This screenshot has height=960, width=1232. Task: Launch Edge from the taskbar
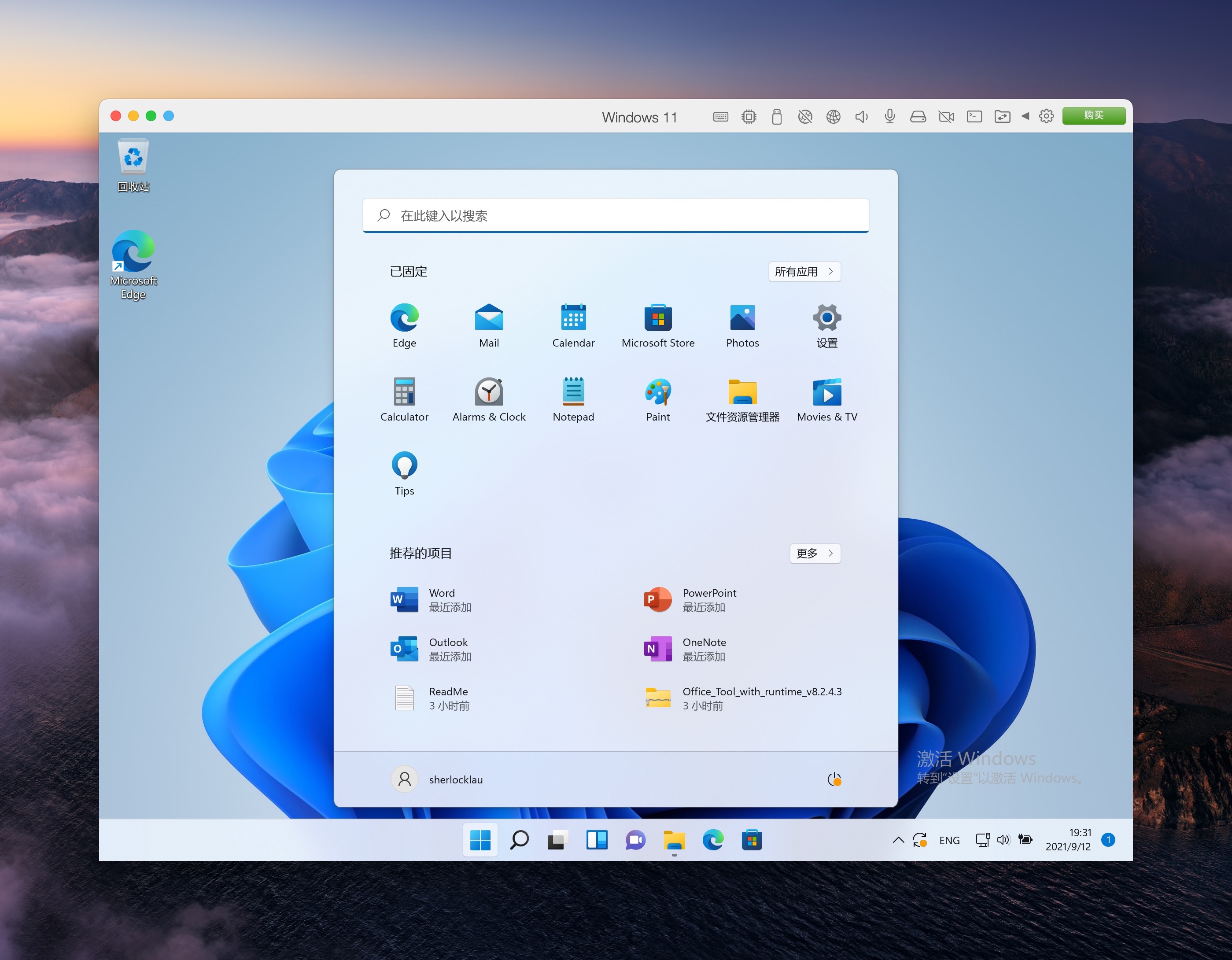(713, 840)
